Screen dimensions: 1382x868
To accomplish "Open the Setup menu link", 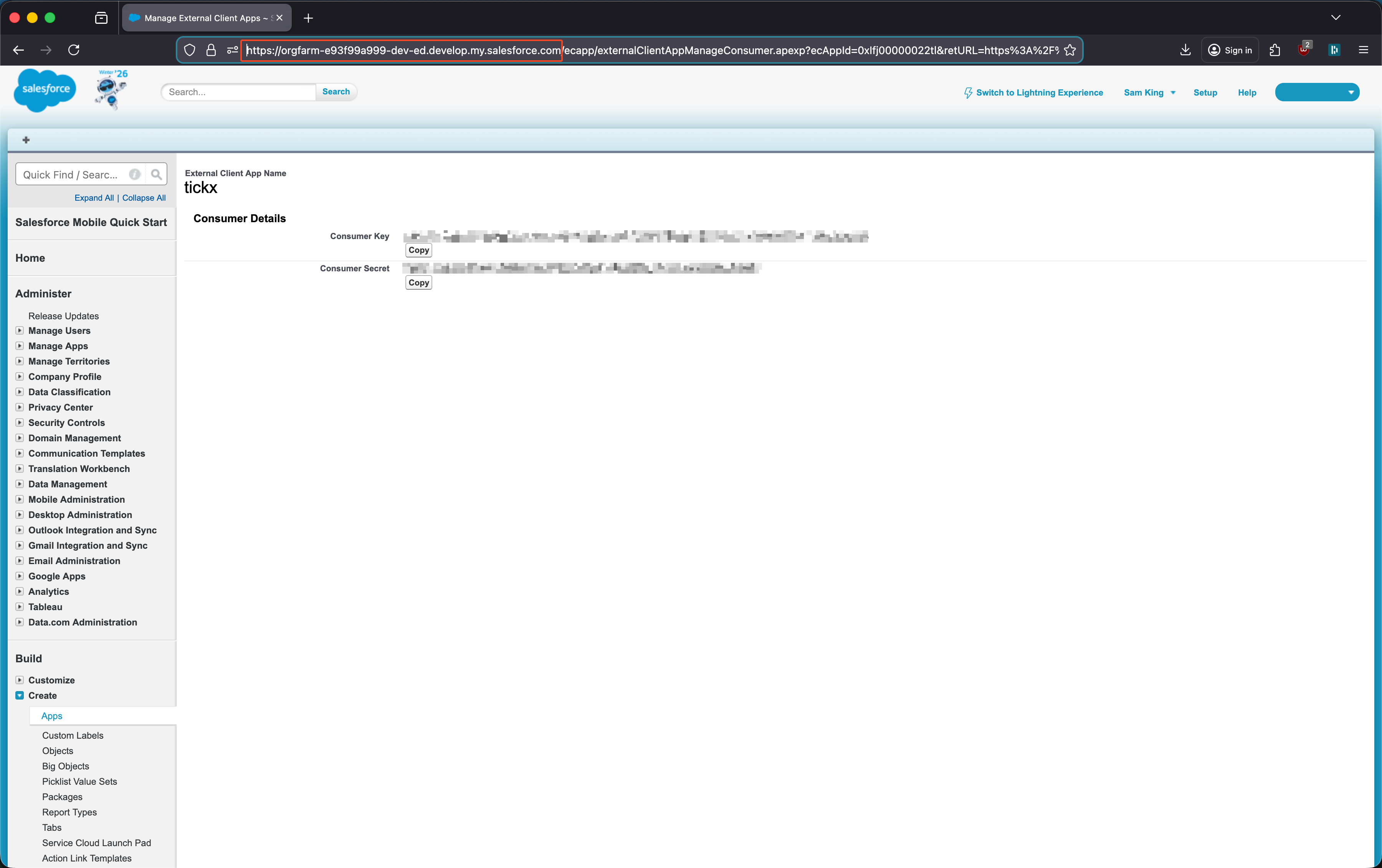I will coord(1205,92).
